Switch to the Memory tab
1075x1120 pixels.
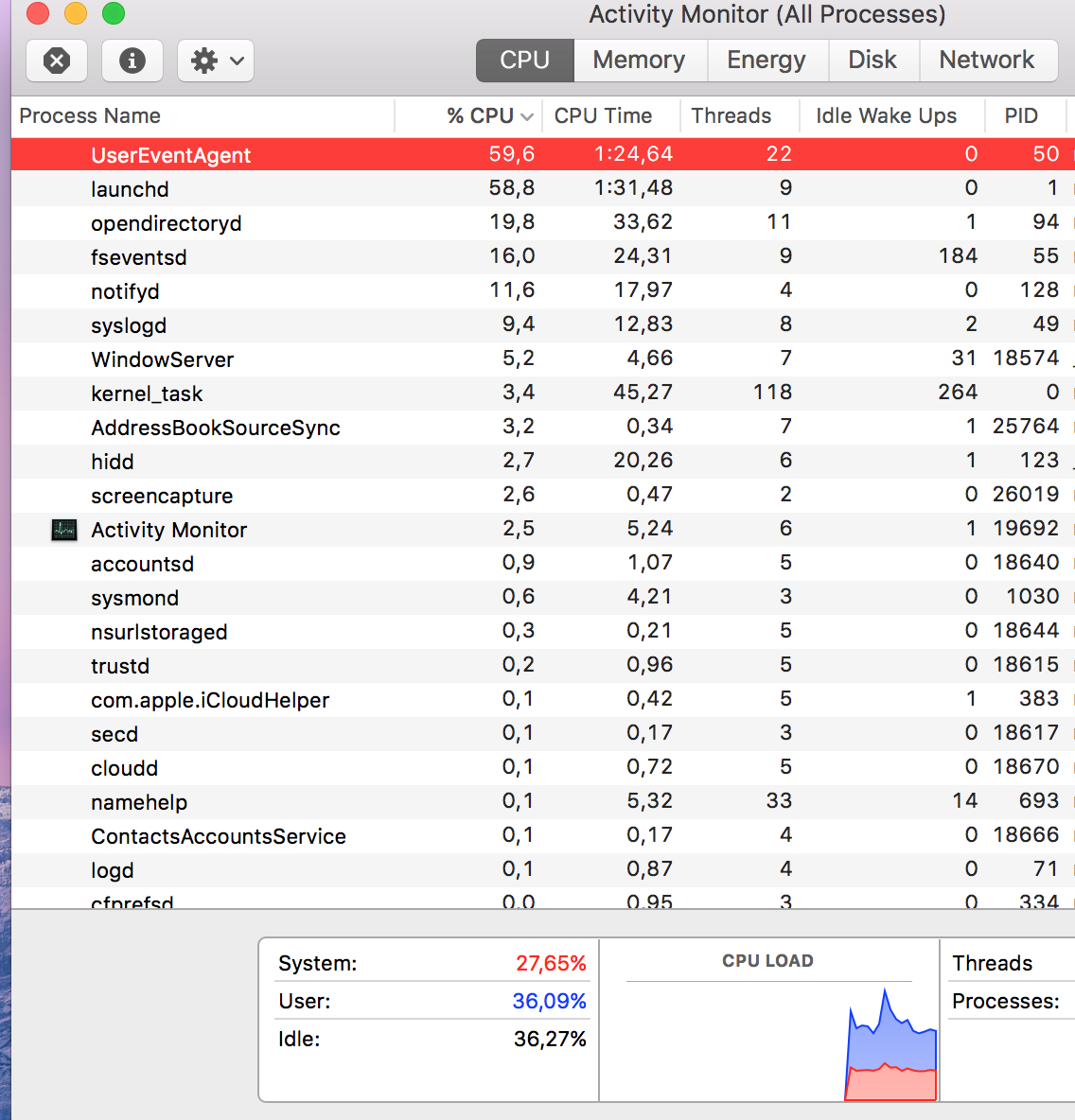coord(640,61)
